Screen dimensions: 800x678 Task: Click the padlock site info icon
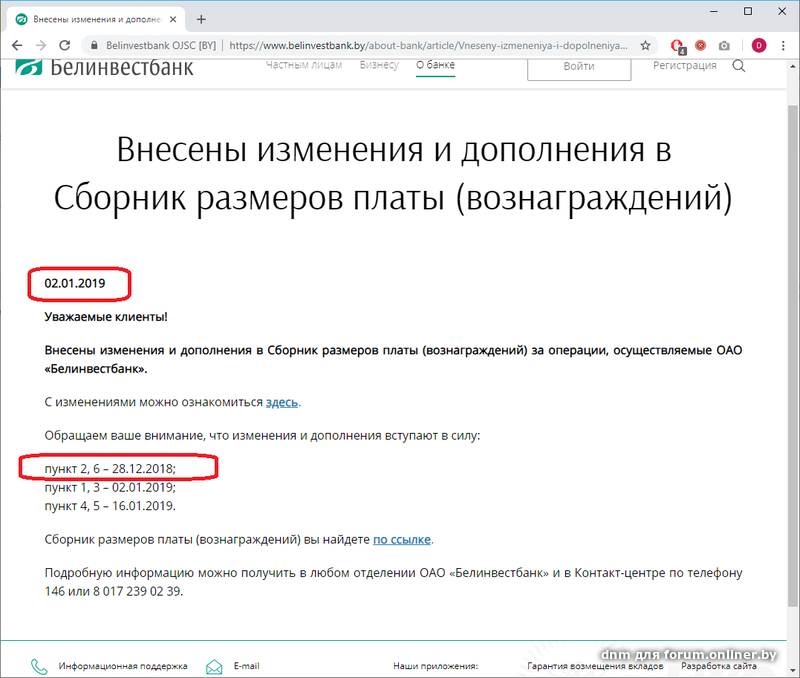click(x=94, y=46)
